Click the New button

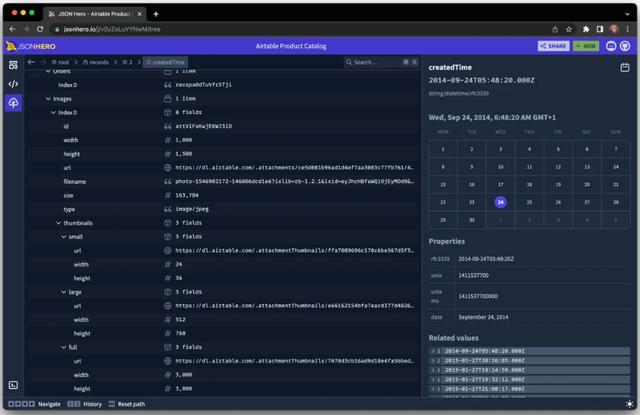tap(586, 45)
